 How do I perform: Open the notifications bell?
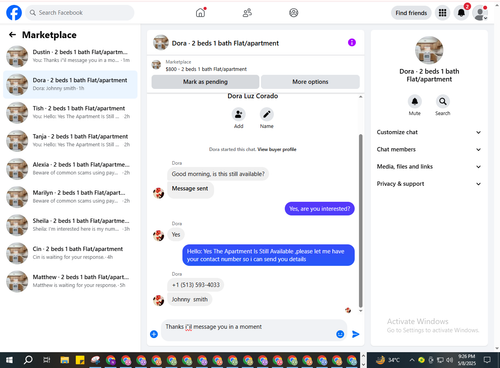tap(461, 13)
